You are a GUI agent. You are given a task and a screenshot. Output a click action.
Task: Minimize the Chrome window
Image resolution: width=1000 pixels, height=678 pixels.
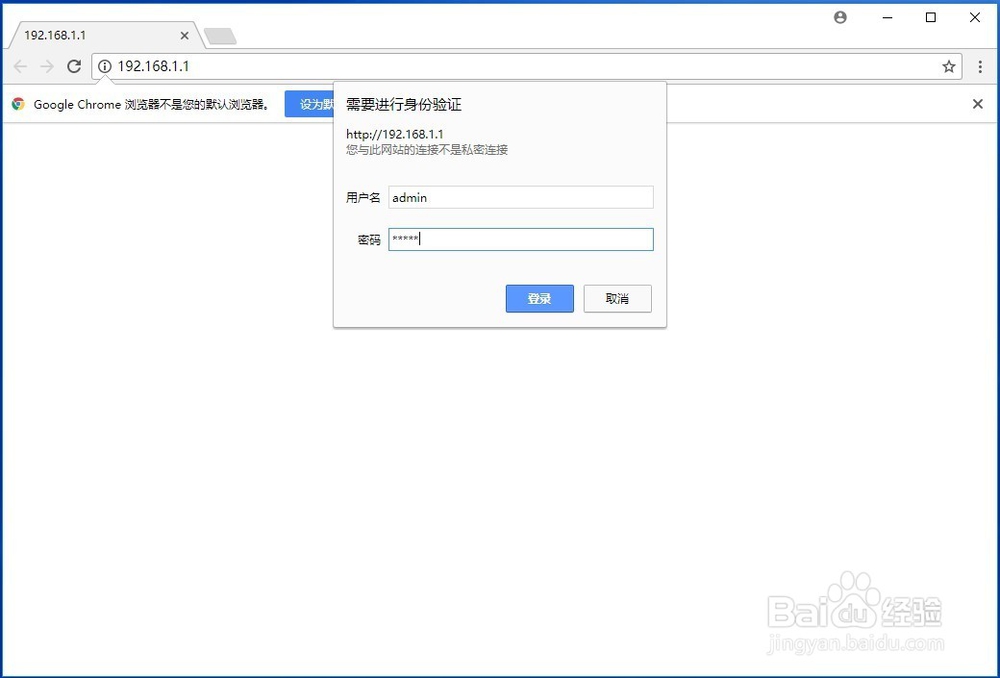click(887, 18)
